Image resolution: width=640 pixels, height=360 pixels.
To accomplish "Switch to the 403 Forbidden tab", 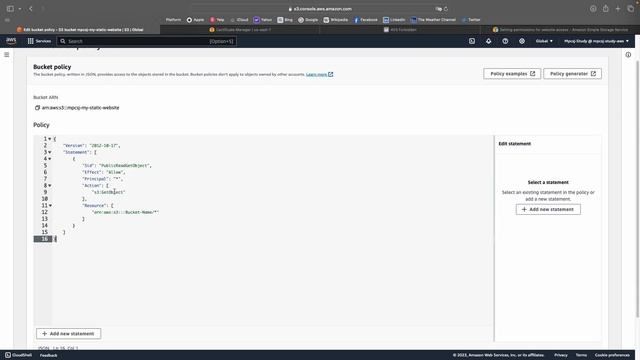I will [x=400, y=30].
